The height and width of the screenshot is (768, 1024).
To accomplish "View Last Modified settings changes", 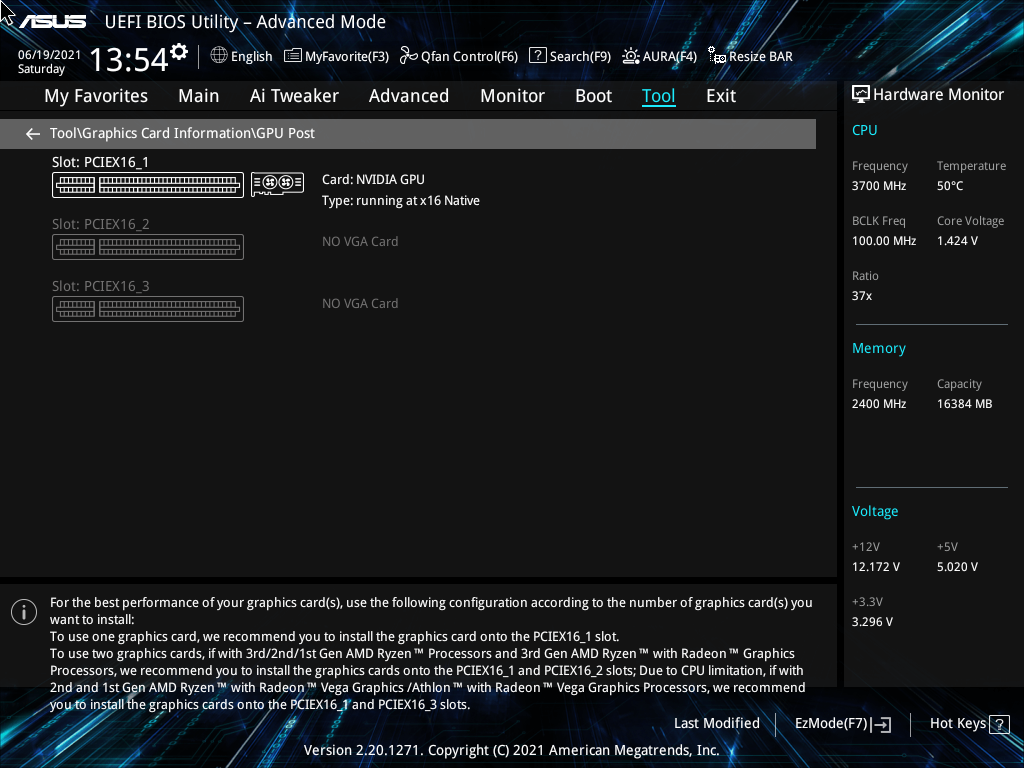I will [717, 723].
